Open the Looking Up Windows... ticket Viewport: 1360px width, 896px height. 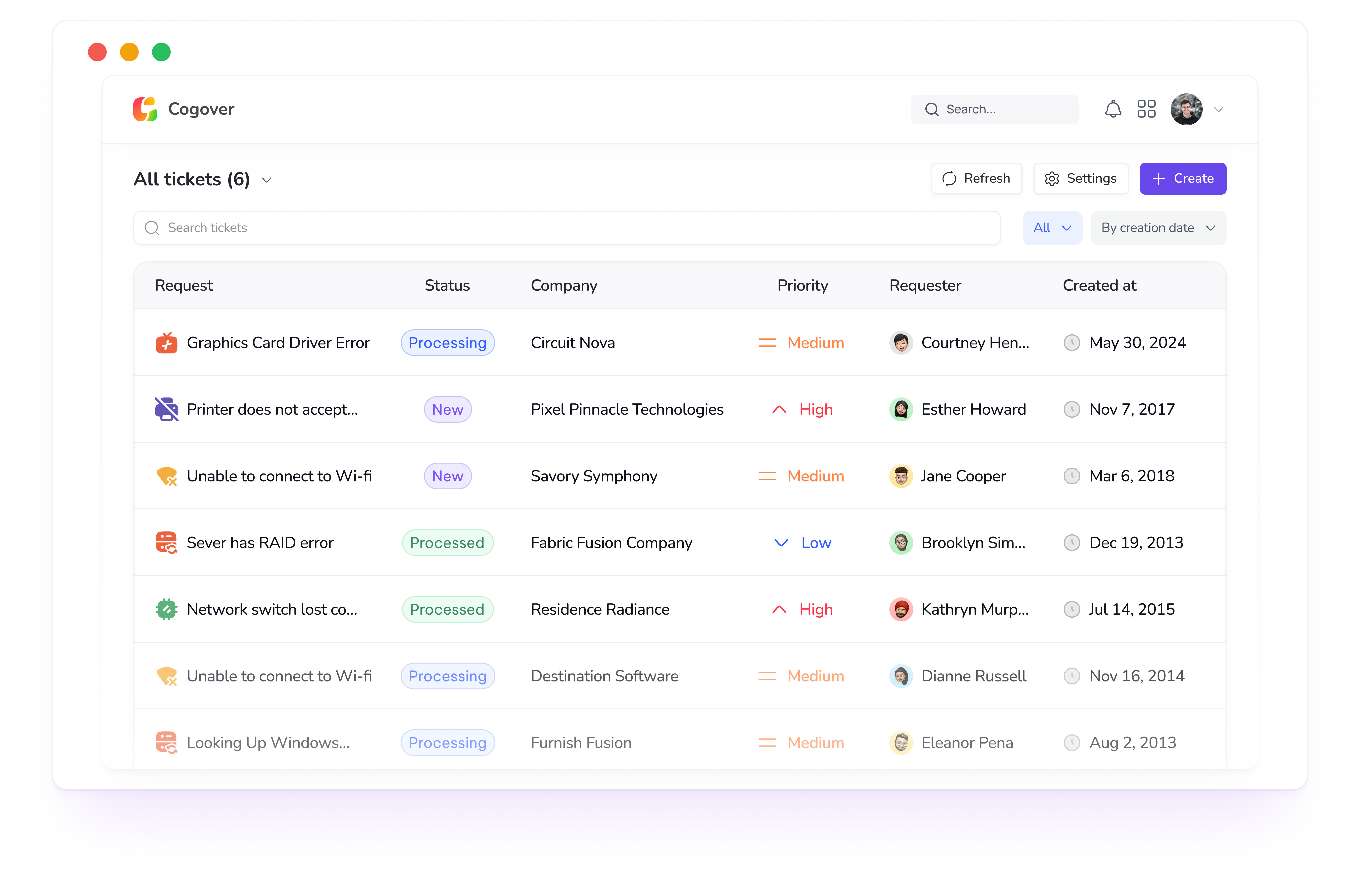268,743
